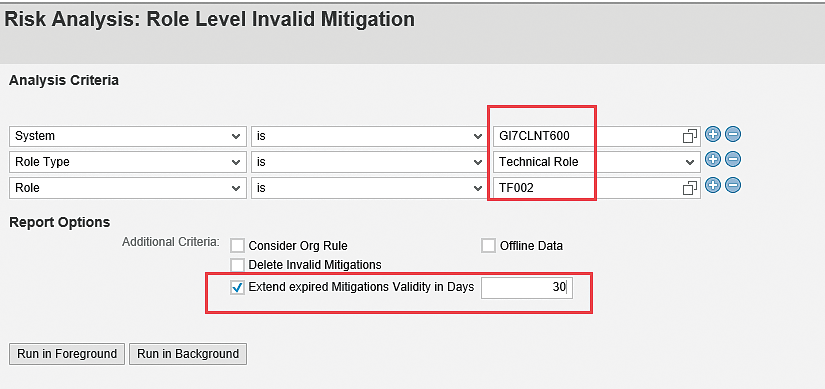Expand the Role Type criteria dropdown
This screenshot has width=825, height=389.
pyautogui.click(x=128, y=162)
